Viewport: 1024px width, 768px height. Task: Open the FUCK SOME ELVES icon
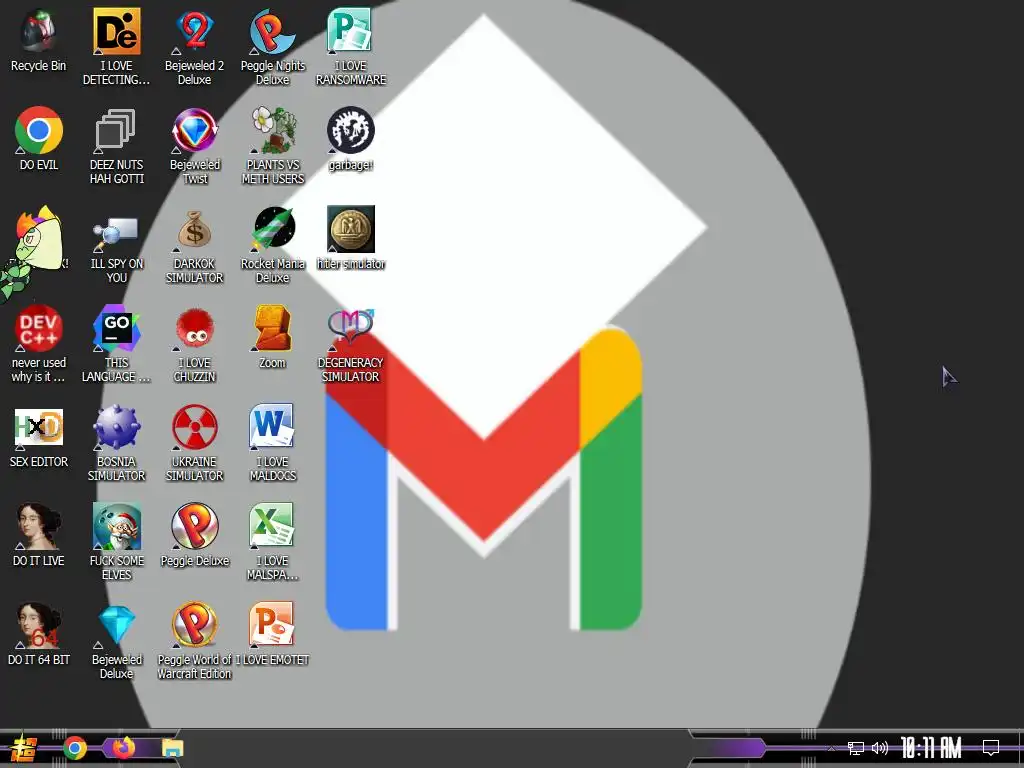[x=116, y=526]
